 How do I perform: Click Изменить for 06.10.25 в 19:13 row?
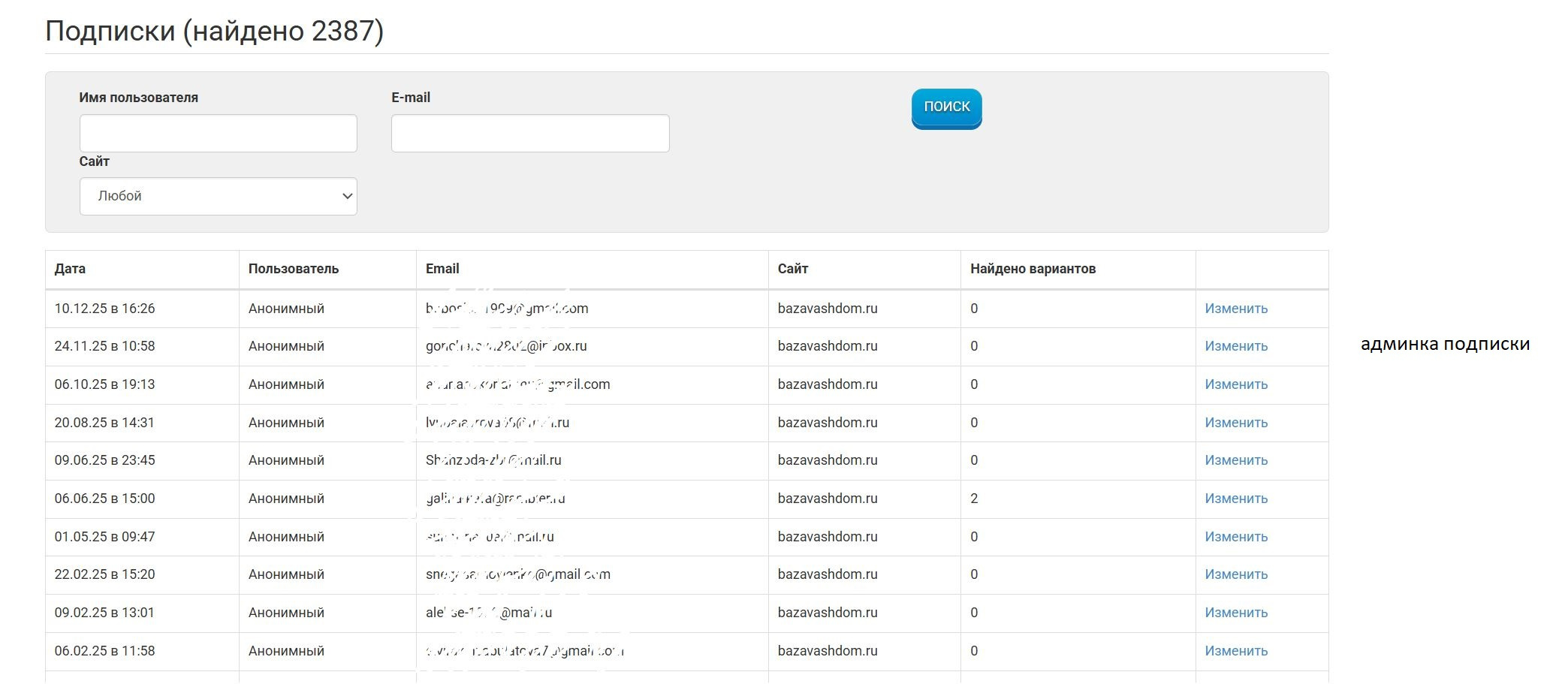pos(1236,384)
